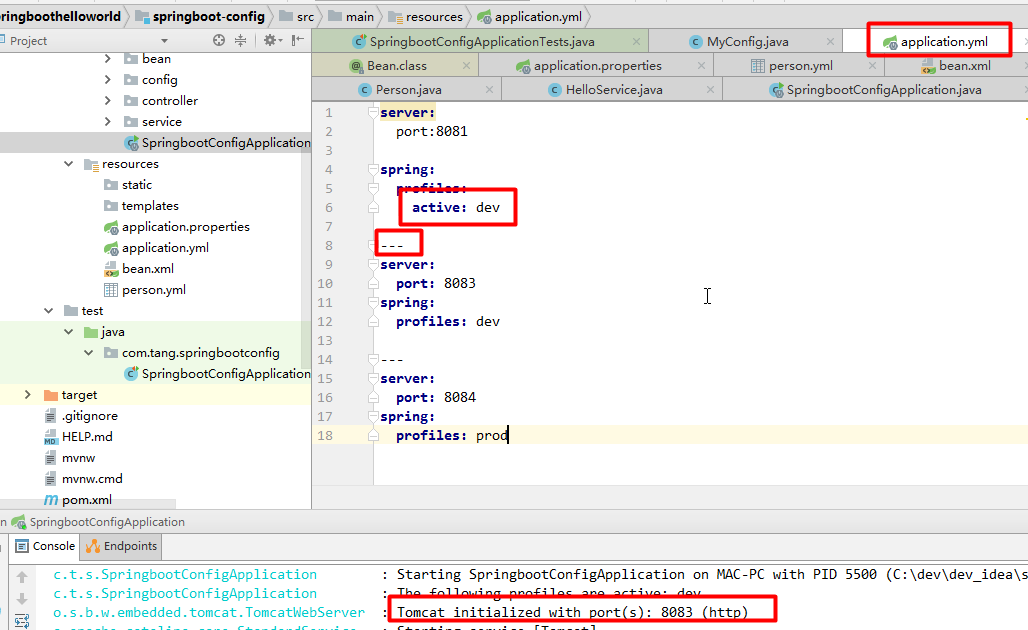The width and height of the screenshot is (1028, 630).
Task: Open pom.xml Maven file
Action: (78, 500)
